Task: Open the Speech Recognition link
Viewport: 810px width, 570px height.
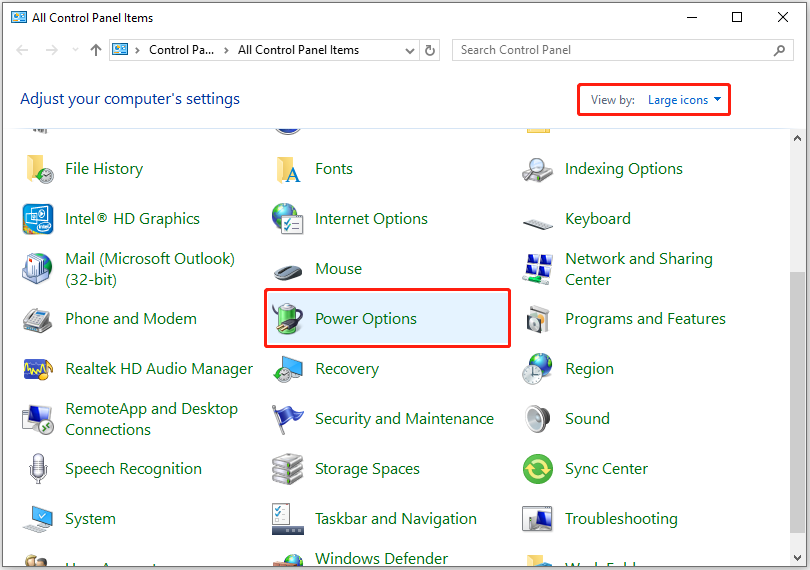Action: [133, 469]
